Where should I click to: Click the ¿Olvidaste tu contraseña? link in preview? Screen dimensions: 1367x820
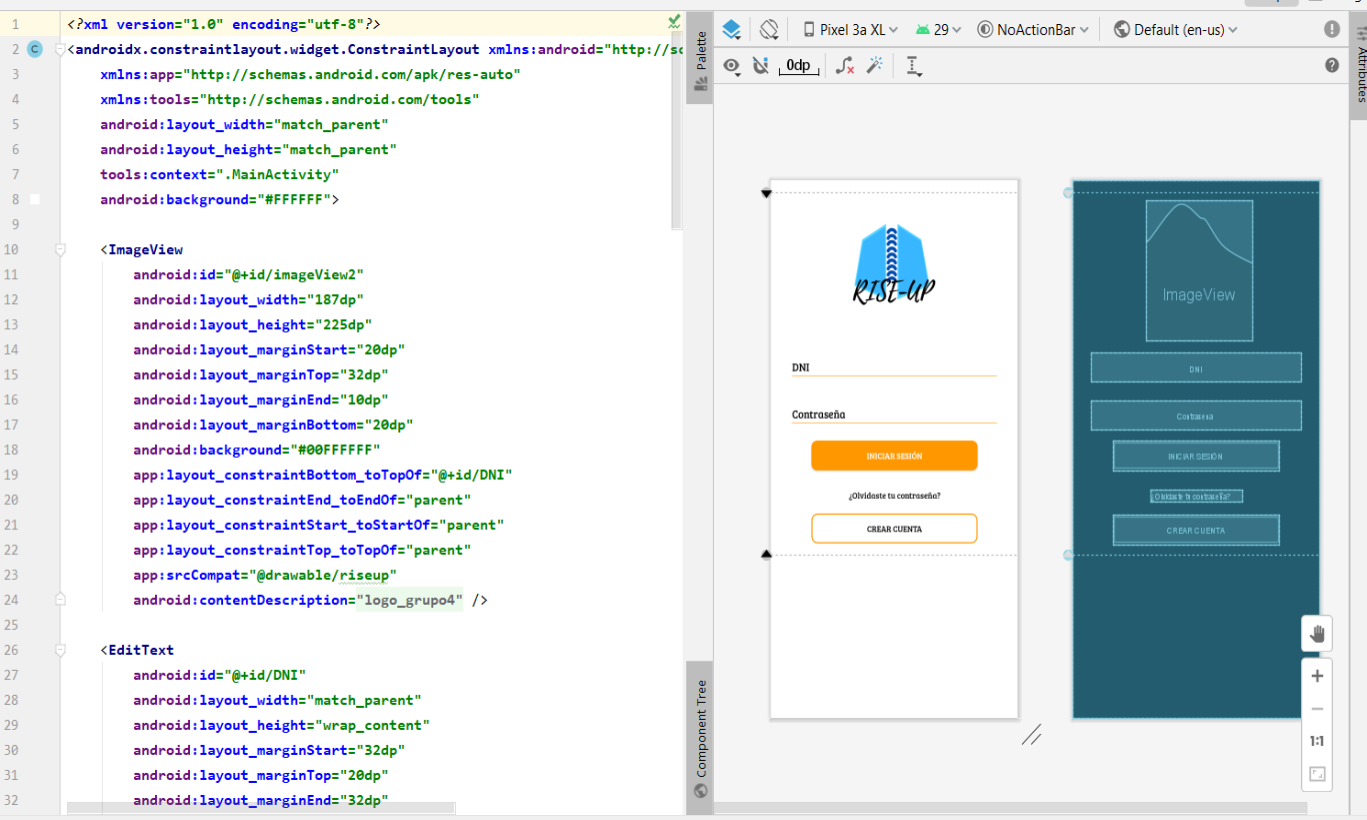click(894, 496)
